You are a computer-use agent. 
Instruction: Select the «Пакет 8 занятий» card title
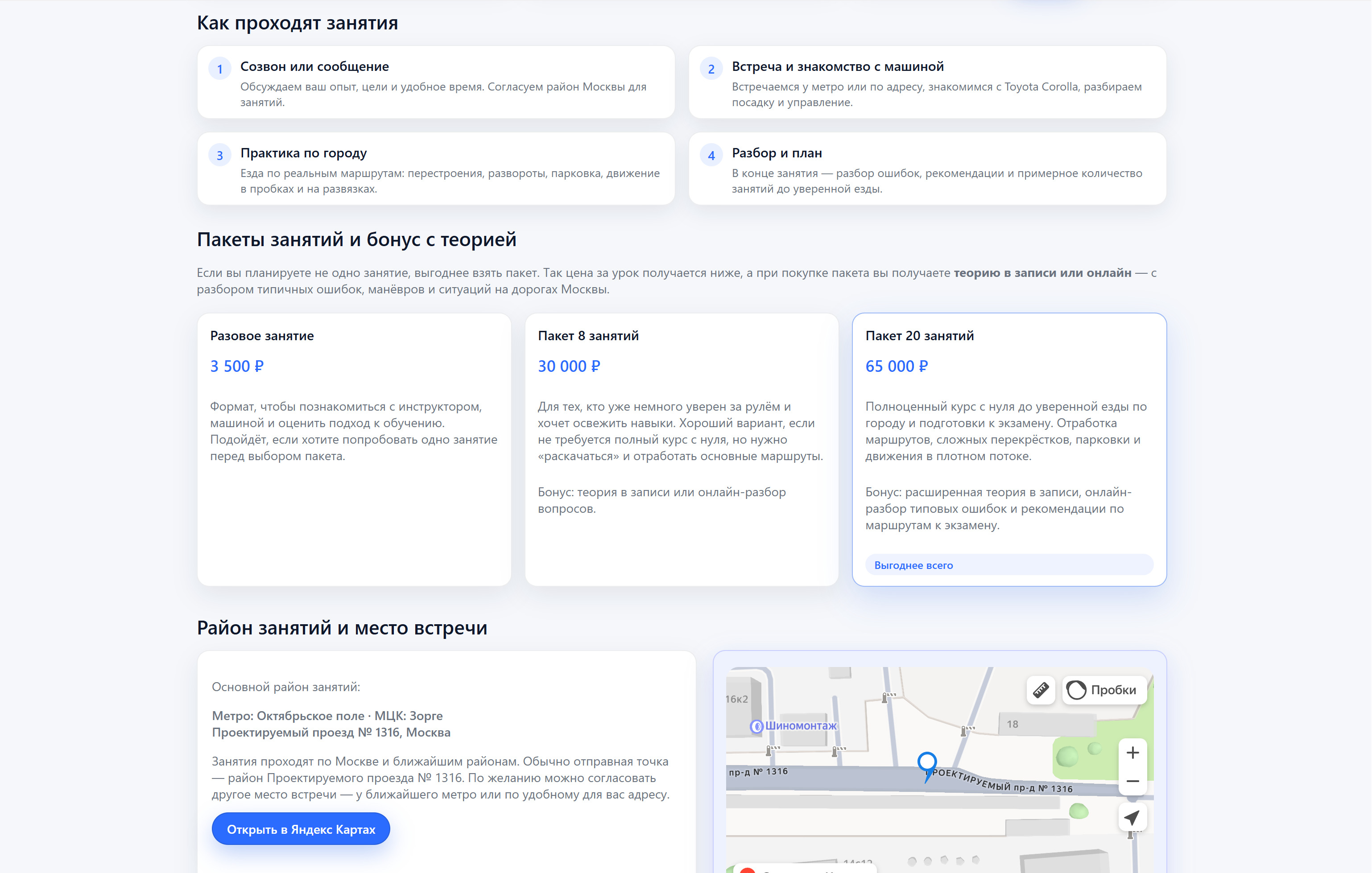point(588,335)
